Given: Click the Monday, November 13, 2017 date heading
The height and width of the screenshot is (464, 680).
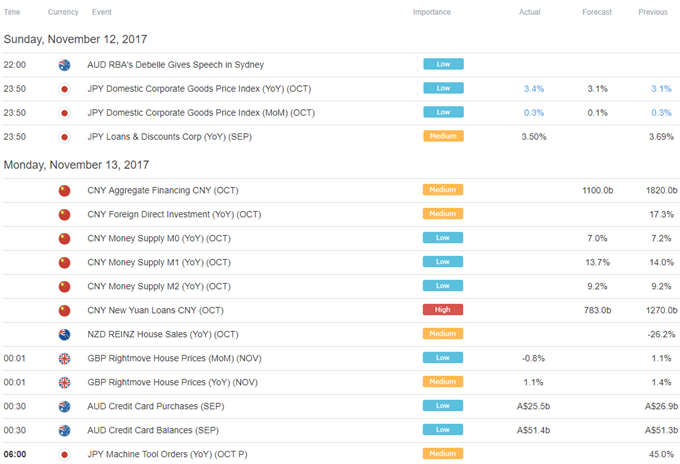Looking at the screenshot, I should 76,165.
